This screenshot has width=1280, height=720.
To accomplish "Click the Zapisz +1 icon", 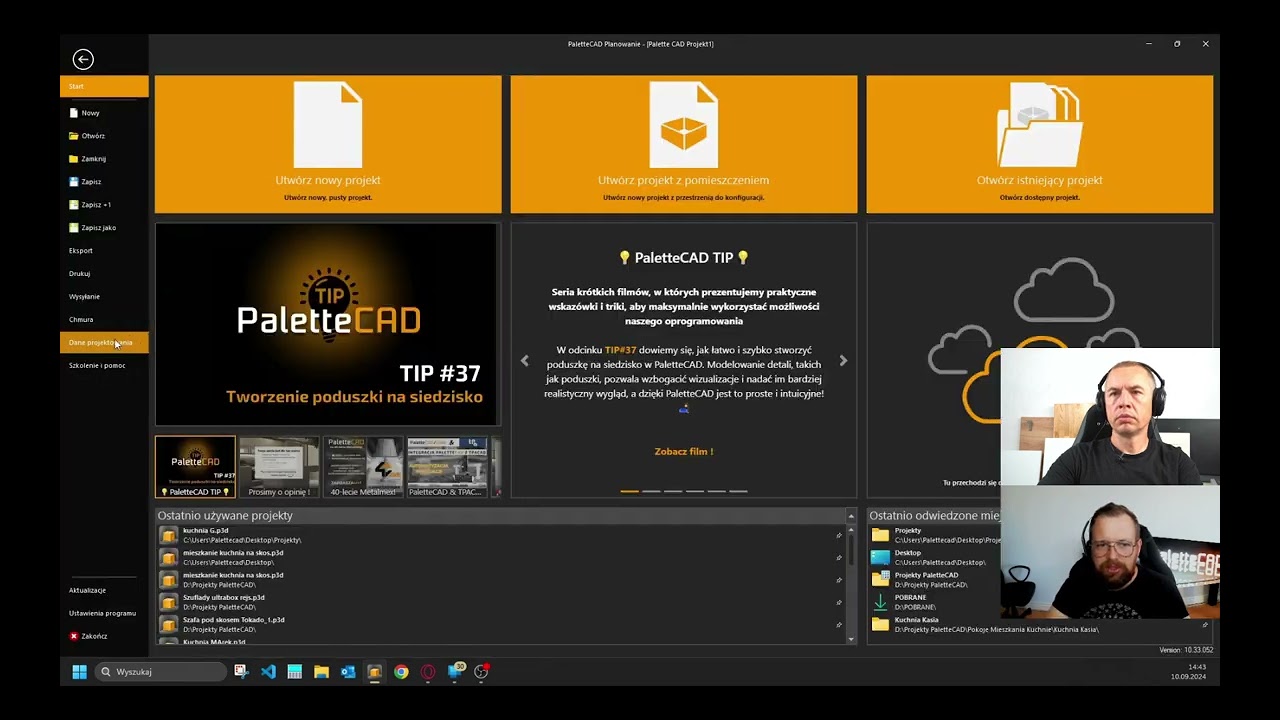I will point(74,205).
